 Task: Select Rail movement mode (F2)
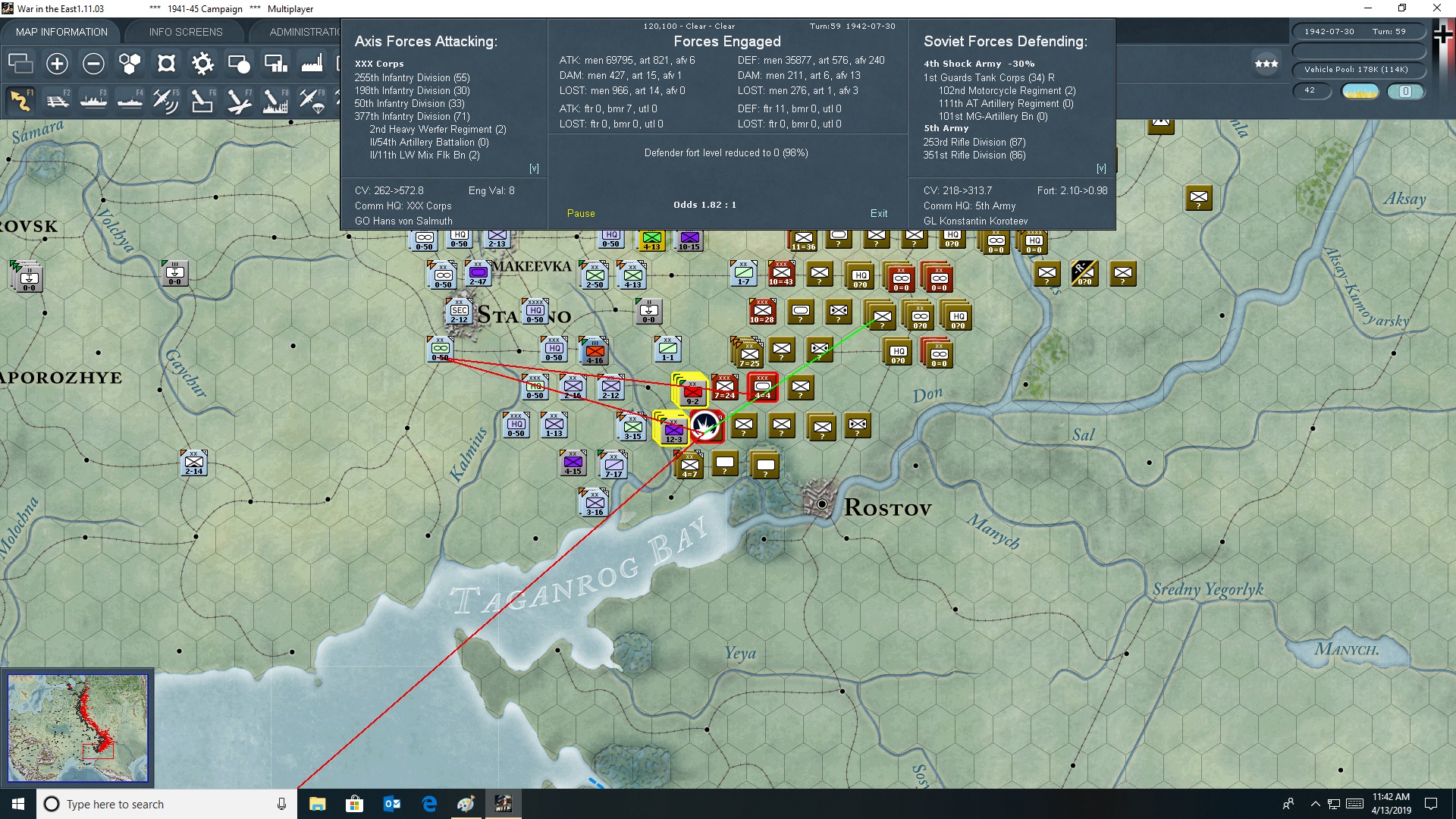click(57, 101)
